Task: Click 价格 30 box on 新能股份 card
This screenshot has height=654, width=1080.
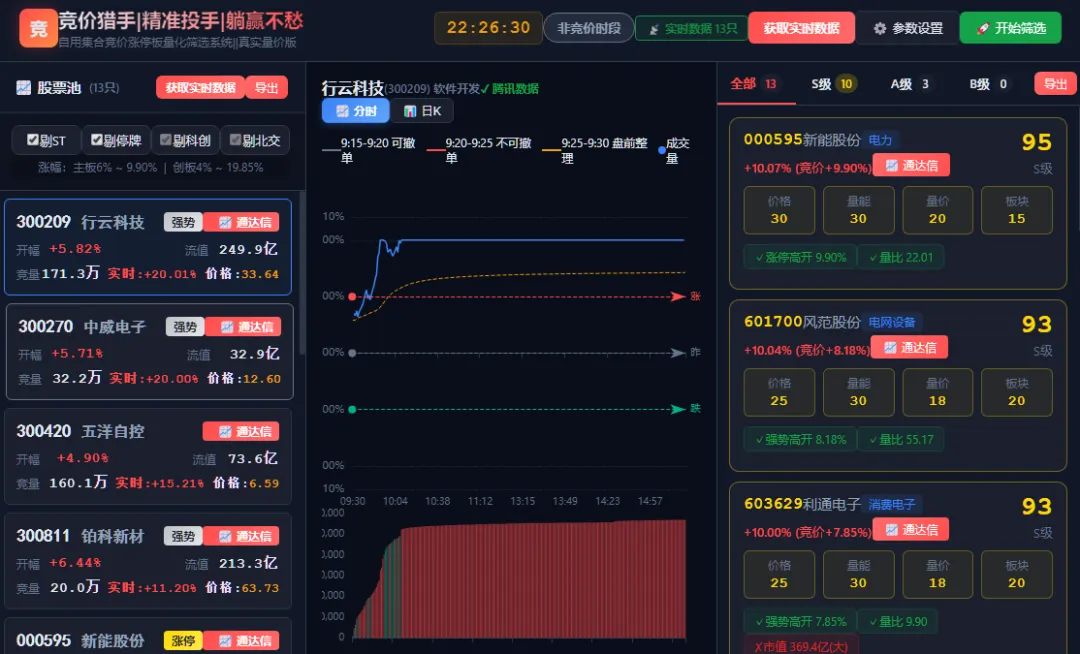Action: click(x=779, y=211)
